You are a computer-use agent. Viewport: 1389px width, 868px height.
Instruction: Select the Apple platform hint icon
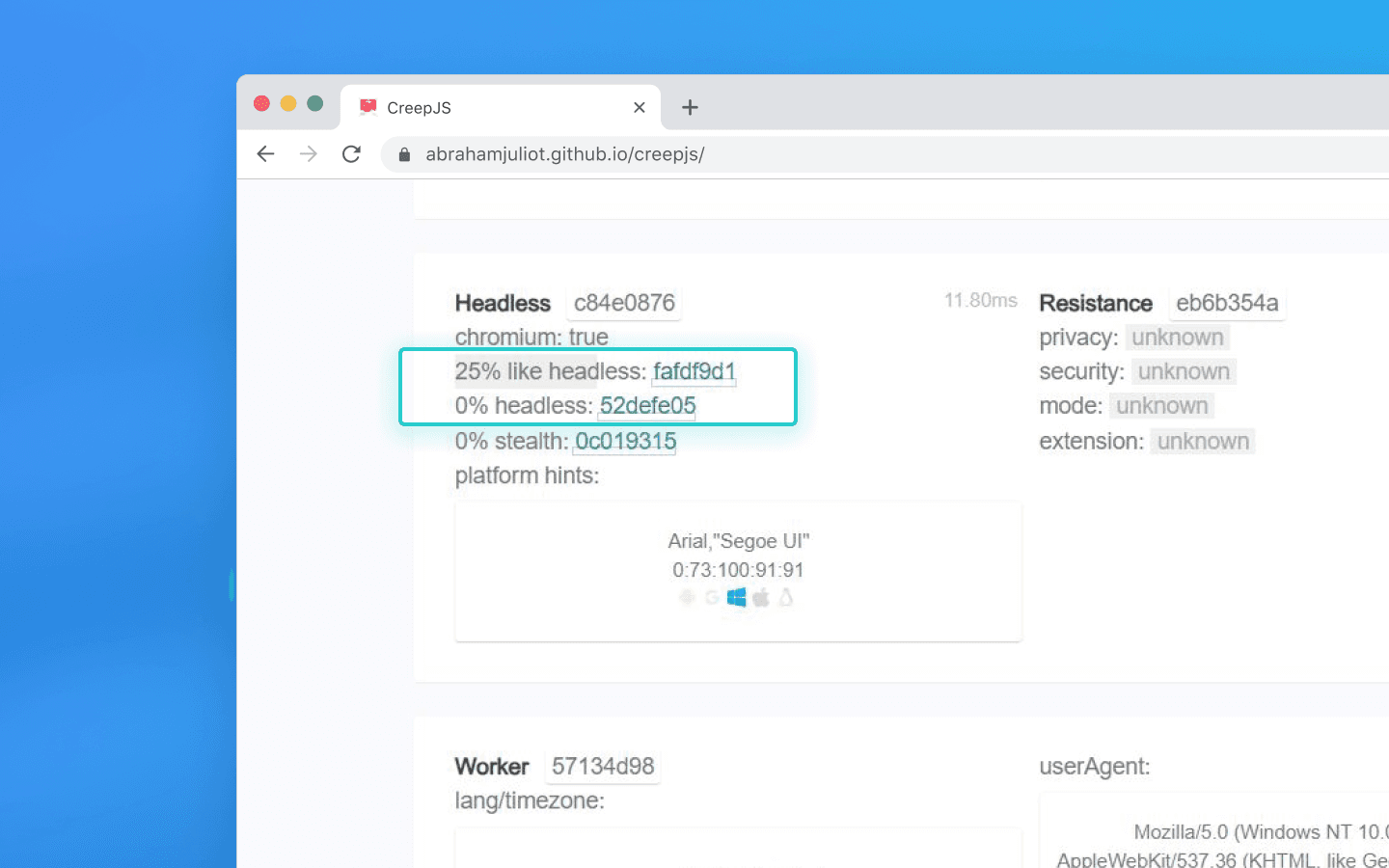pyautogui.click(x=761, y=597)
